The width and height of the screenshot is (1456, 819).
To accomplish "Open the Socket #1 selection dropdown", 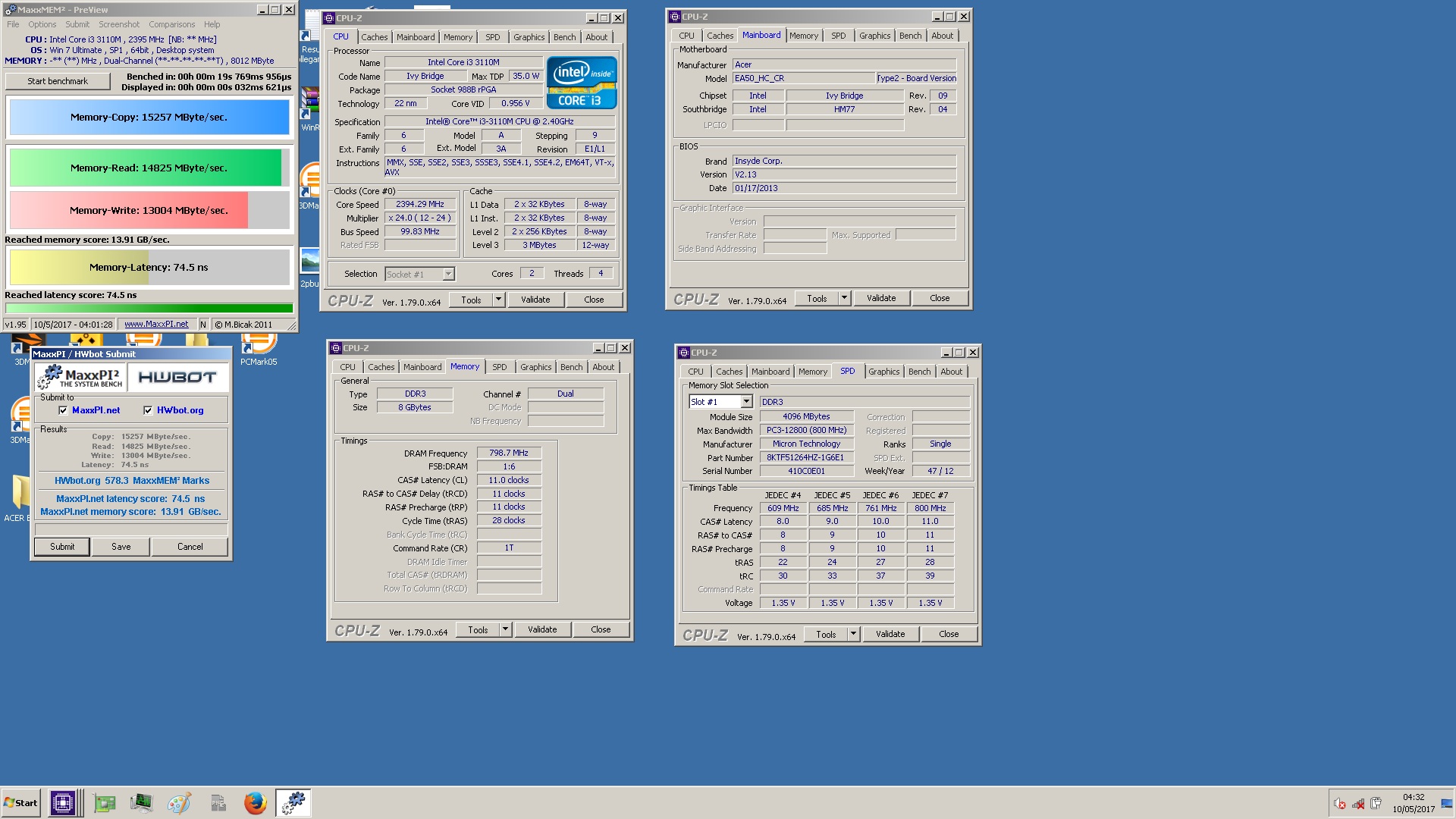I will point(448,274).
